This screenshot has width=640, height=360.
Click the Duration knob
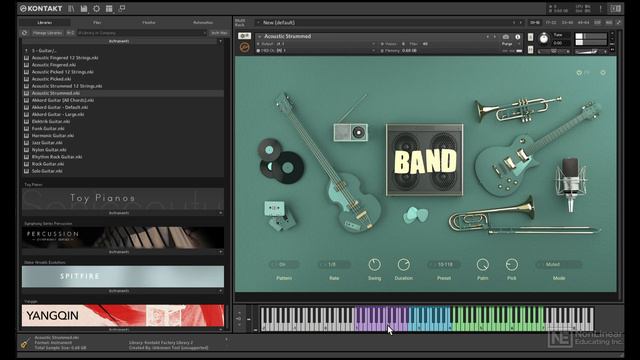(x=403, y=264)
